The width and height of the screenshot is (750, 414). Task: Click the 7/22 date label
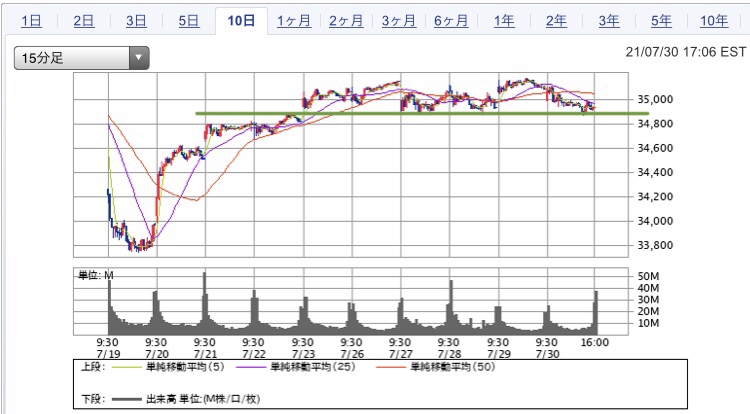[254, 354]
